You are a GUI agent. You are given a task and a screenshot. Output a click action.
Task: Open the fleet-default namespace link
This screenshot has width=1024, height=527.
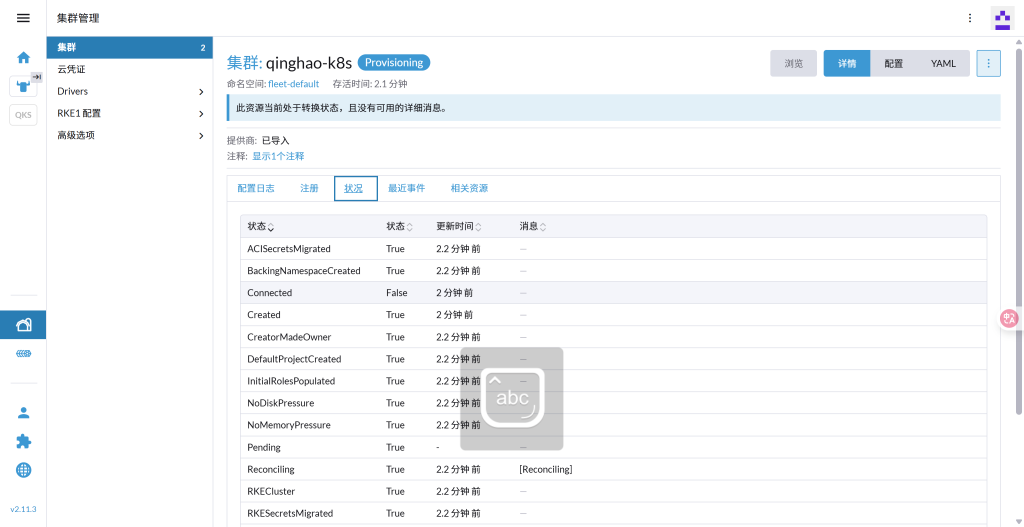(x=293, y=84)
